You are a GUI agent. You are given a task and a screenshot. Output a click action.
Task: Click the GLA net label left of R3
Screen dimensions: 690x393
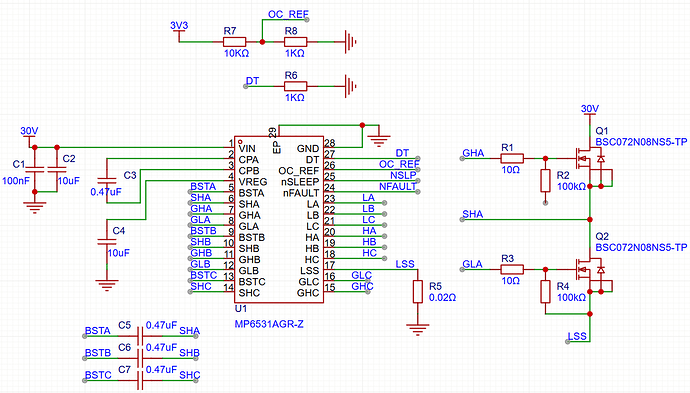(x=472, y=264)
